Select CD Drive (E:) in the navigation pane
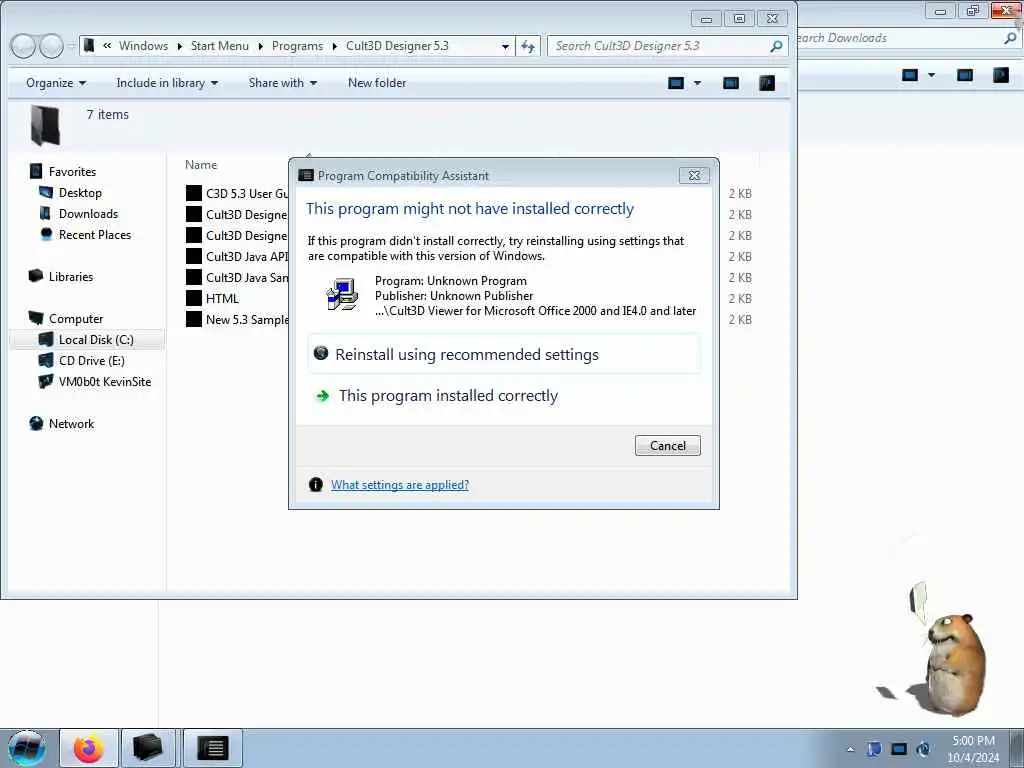Viewport: 1024px width, 768px height. [x=91, y=360]
